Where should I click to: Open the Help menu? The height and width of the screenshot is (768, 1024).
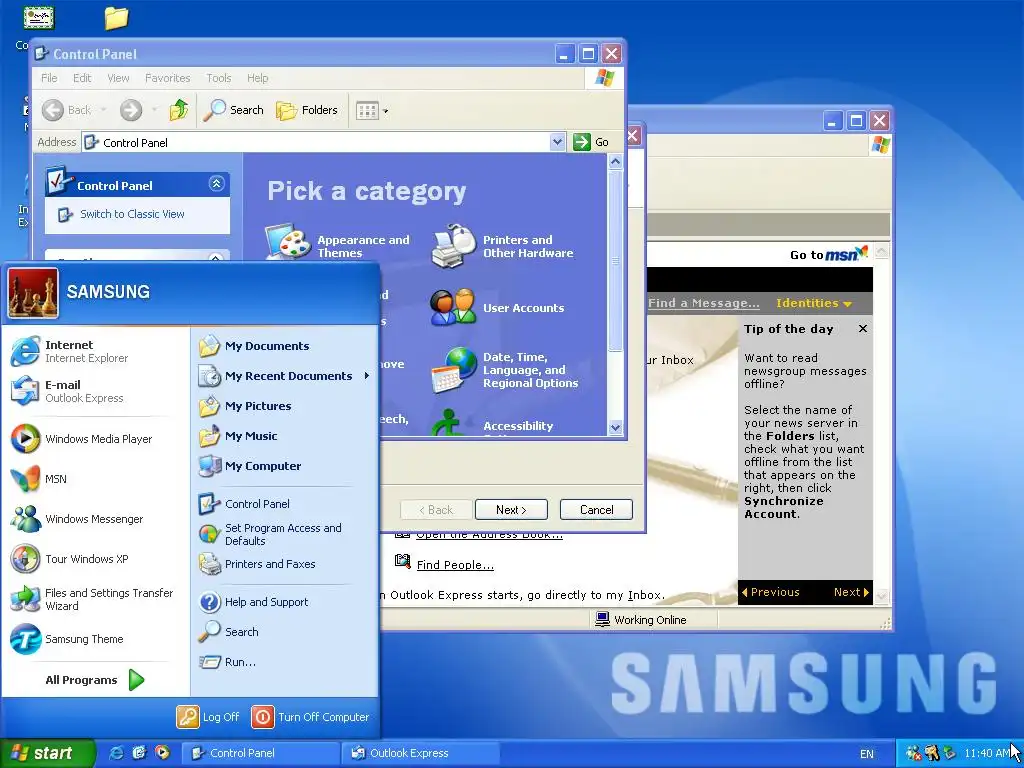tap(257, 78)
